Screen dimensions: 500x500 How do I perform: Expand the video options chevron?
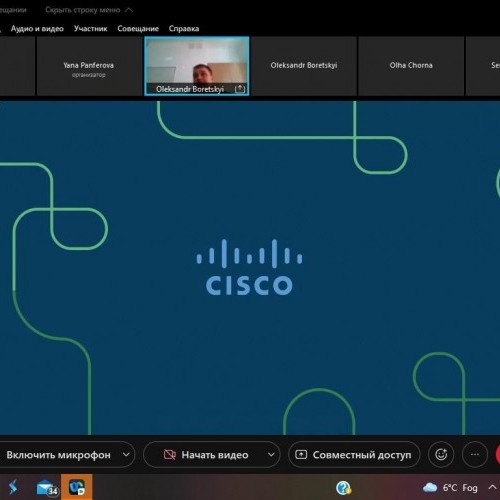point(271,454)
